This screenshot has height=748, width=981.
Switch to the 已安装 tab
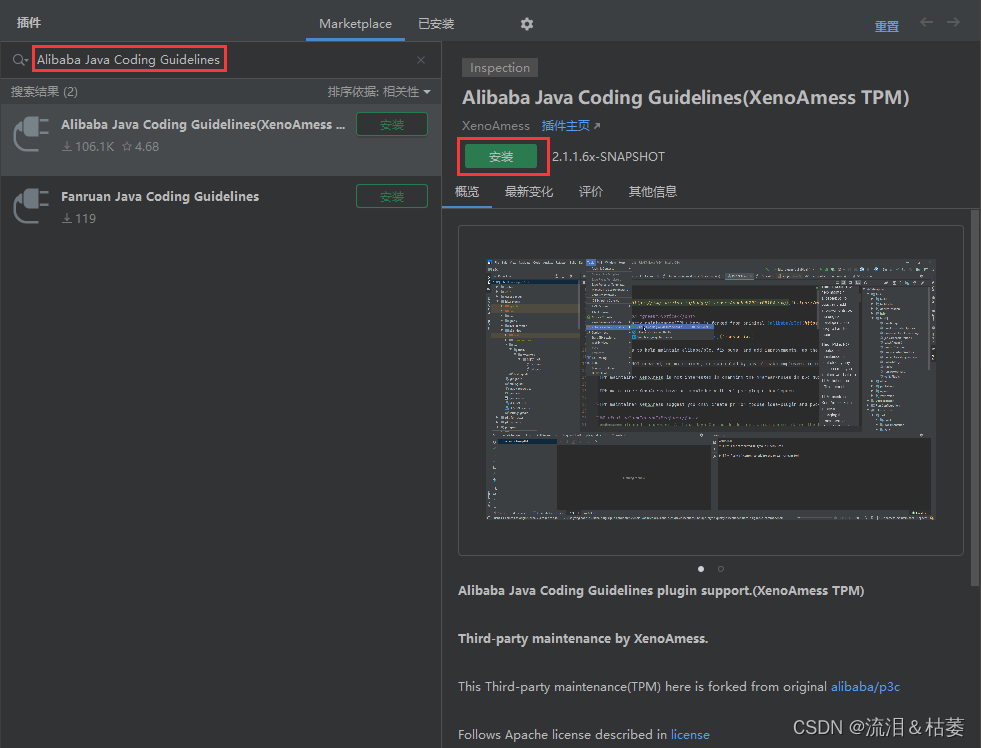436,24
